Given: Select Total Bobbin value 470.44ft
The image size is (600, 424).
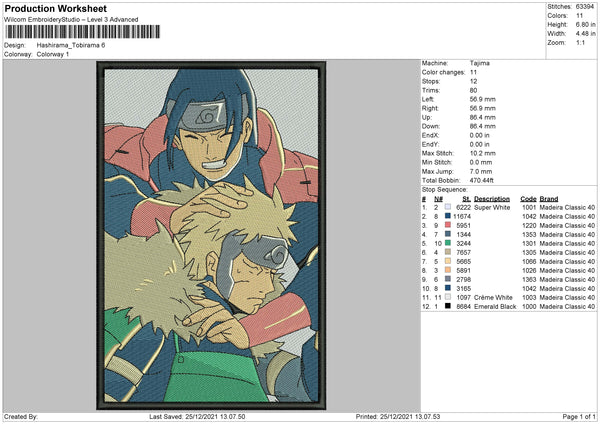Looking at the screenshot, I should (482, 180).
